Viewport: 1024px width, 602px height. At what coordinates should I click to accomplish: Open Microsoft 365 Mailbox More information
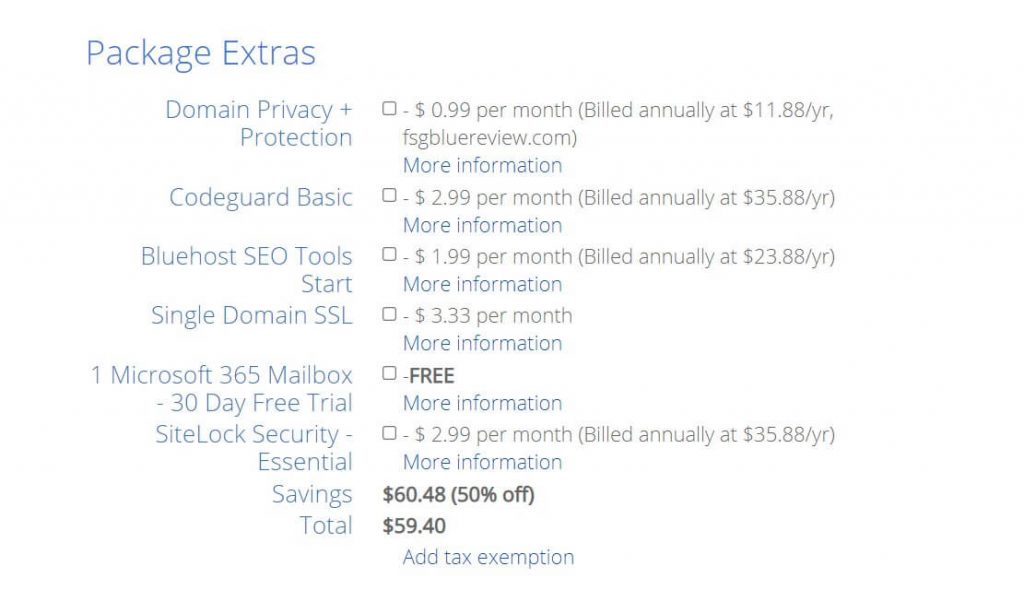(482, 403)
